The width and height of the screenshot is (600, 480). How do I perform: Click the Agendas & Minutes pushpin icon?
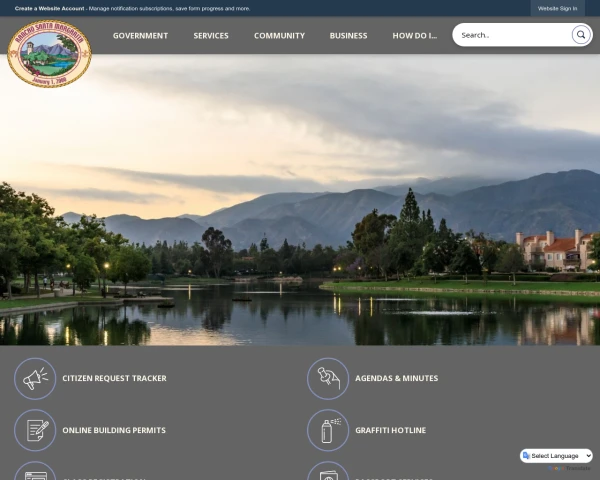tap(328, 379)
